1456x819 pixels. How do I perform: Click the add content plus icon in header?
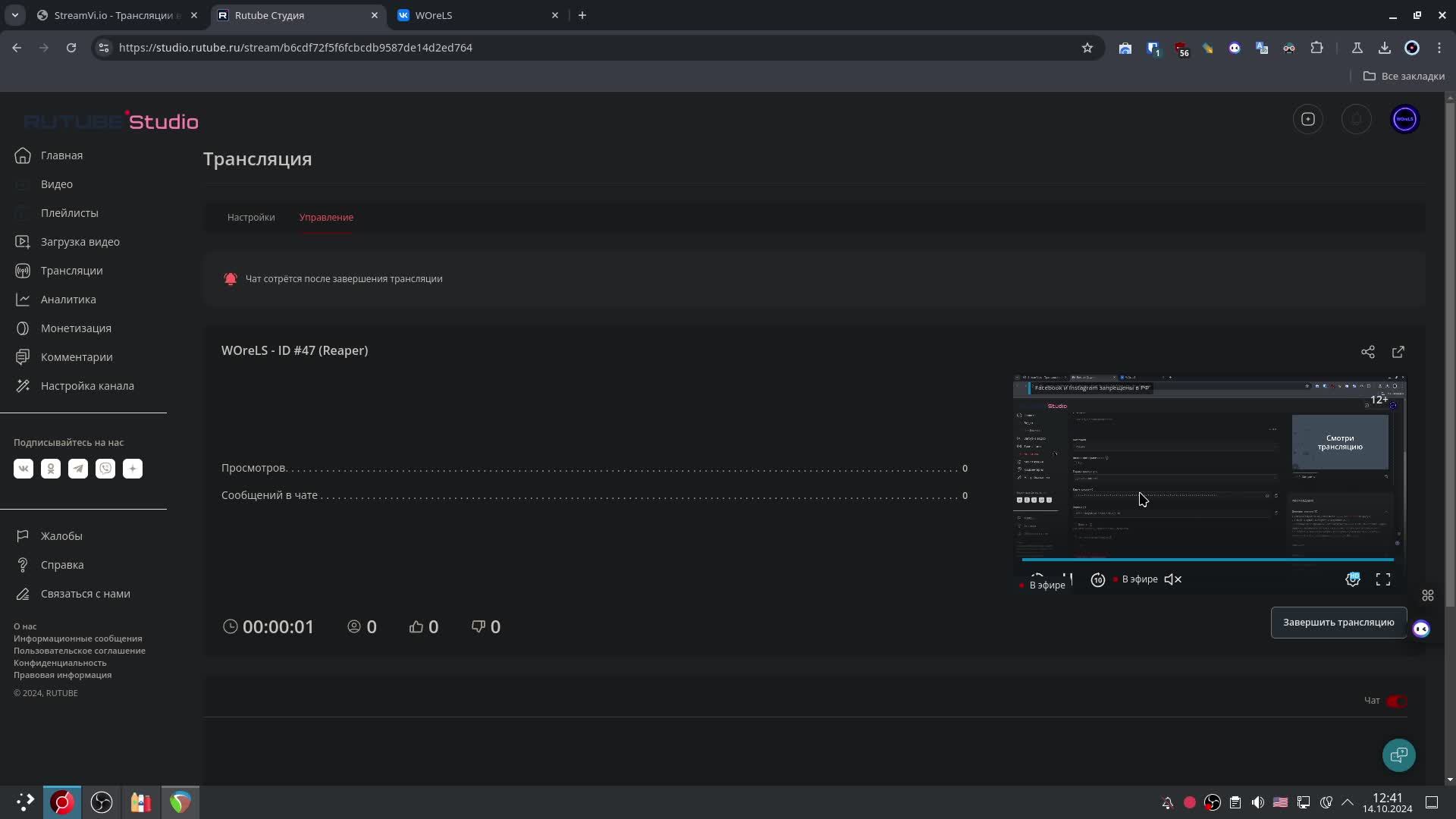pyautogui.click(x=1308, y=119)
